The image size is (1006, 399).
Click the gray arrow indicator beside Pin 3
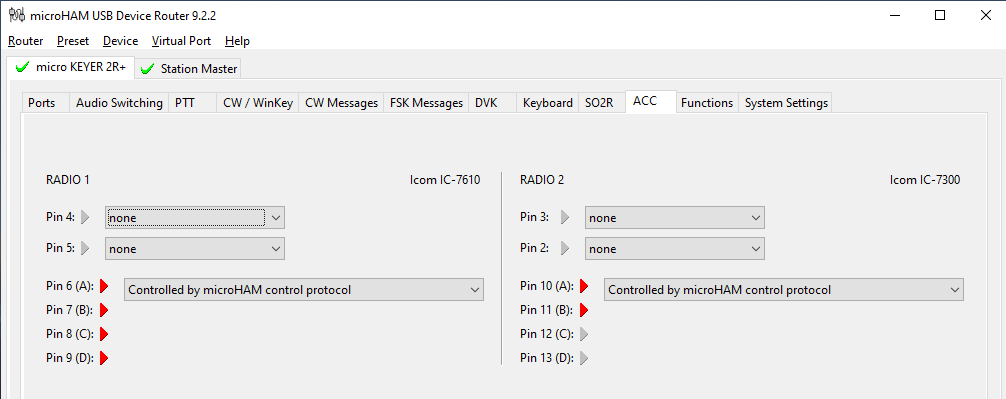point(565,217)
